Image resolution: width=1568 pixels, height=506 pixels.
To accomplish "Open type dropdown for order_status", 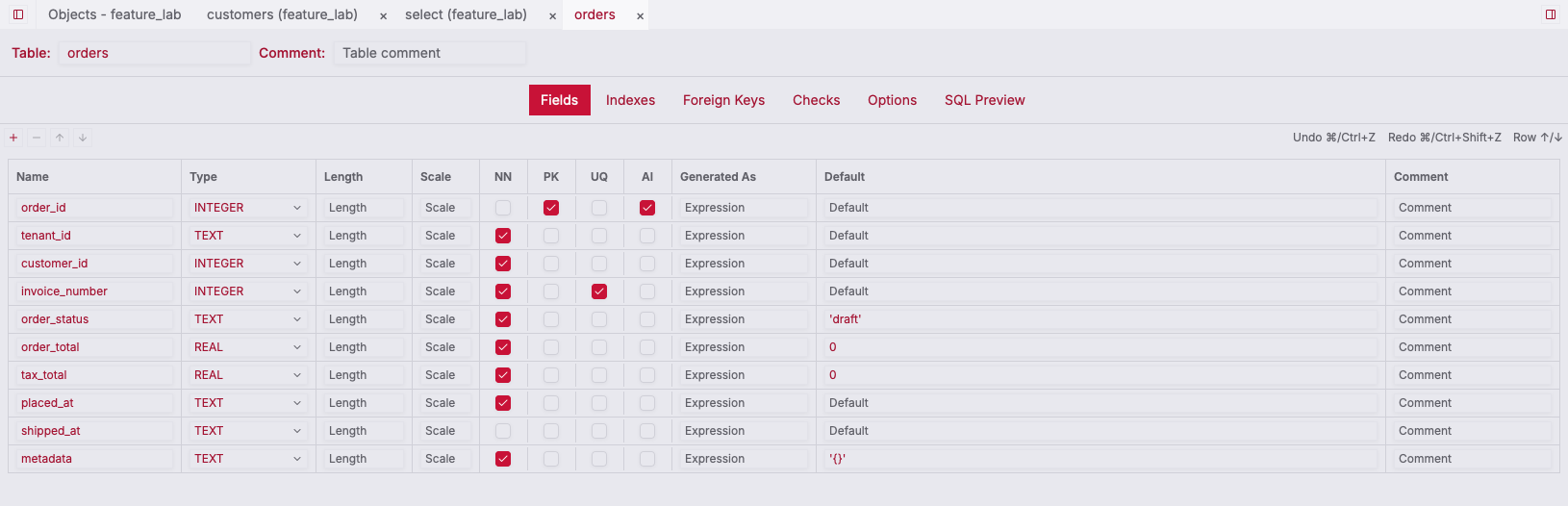I will click(248, 319).
